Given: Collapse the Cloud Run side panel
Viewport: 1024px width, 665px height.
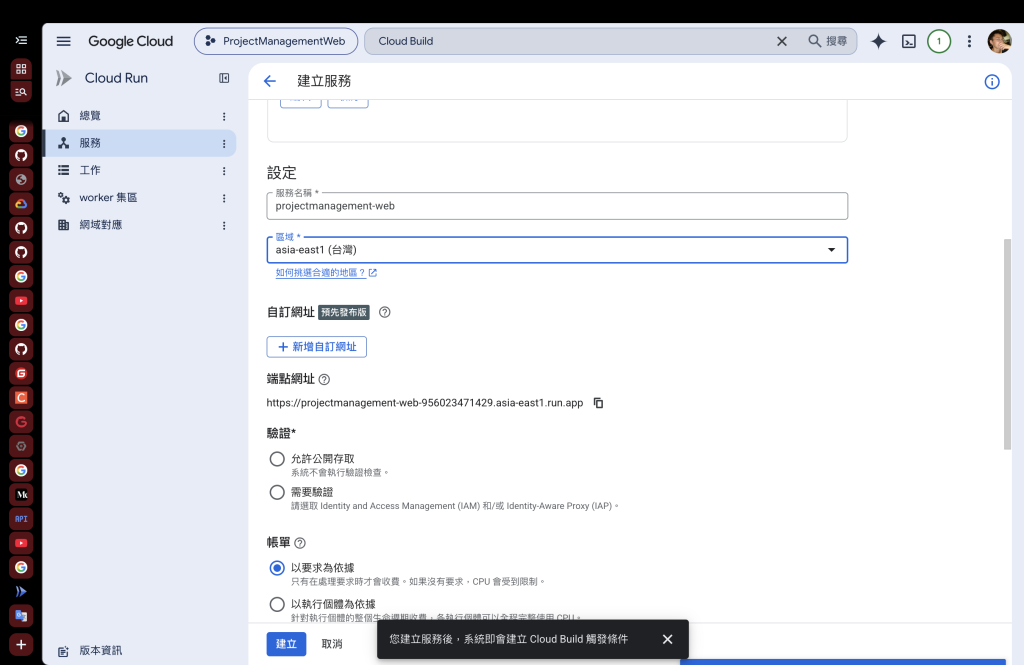Looking at the screenshot, I should click(224, 78).
